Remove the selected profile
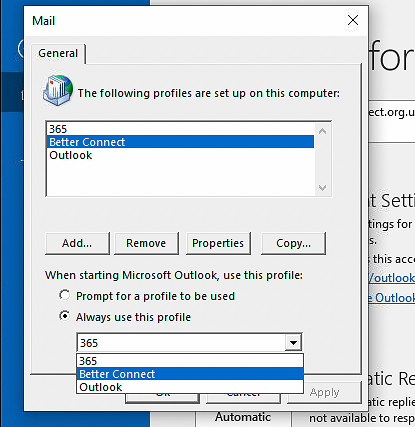Viewport: 415px width, 427px height. point(146,243)
